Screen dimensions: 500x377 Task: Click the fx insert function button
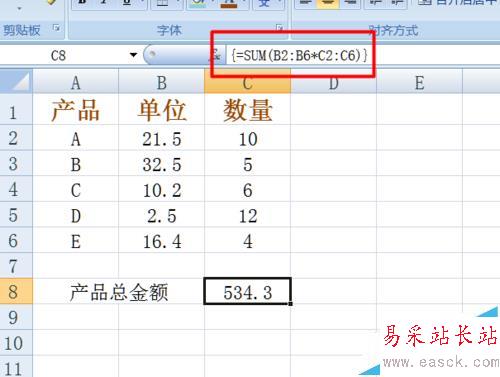coord(216,55)
